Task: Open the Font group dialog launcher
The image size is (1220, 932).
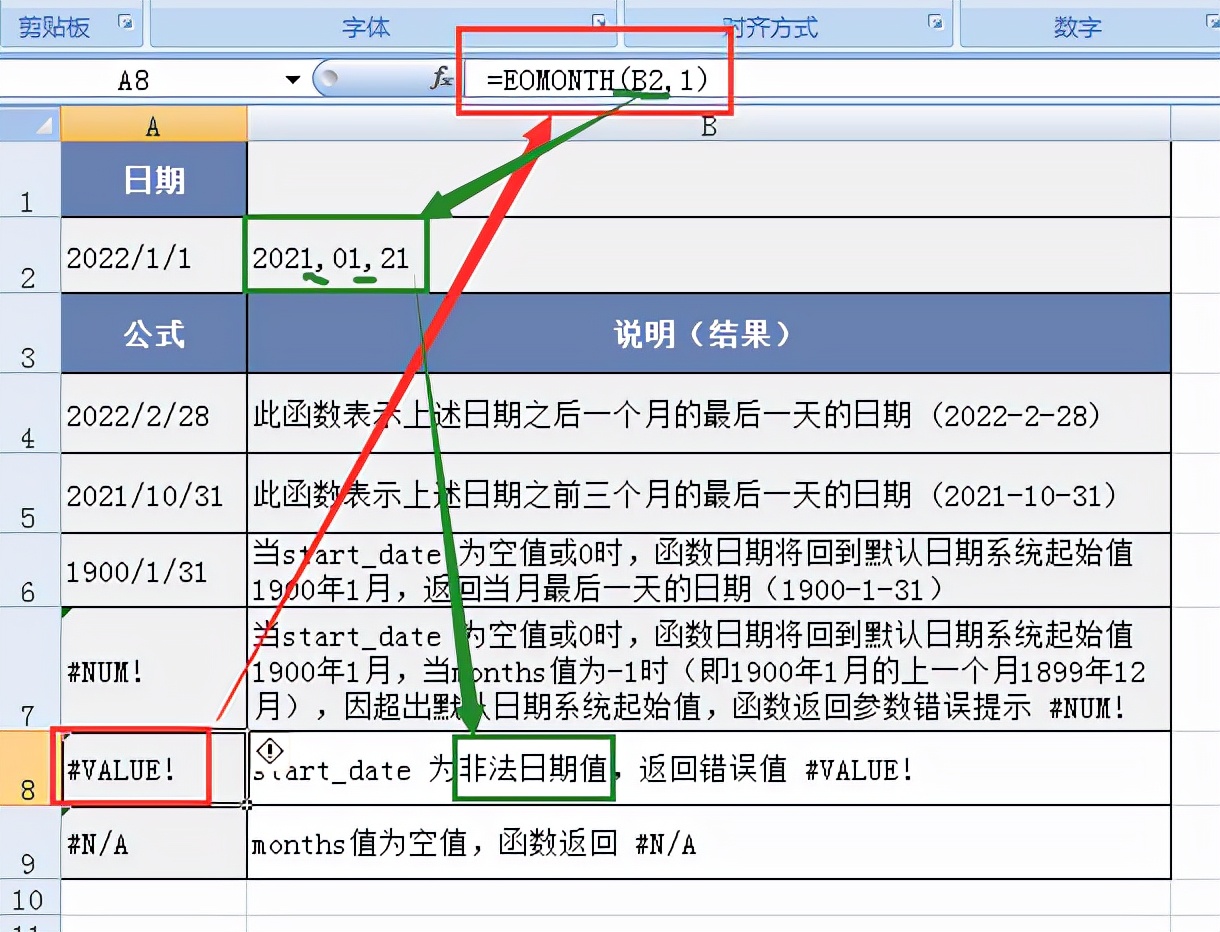Action: [x=599, y=22]
